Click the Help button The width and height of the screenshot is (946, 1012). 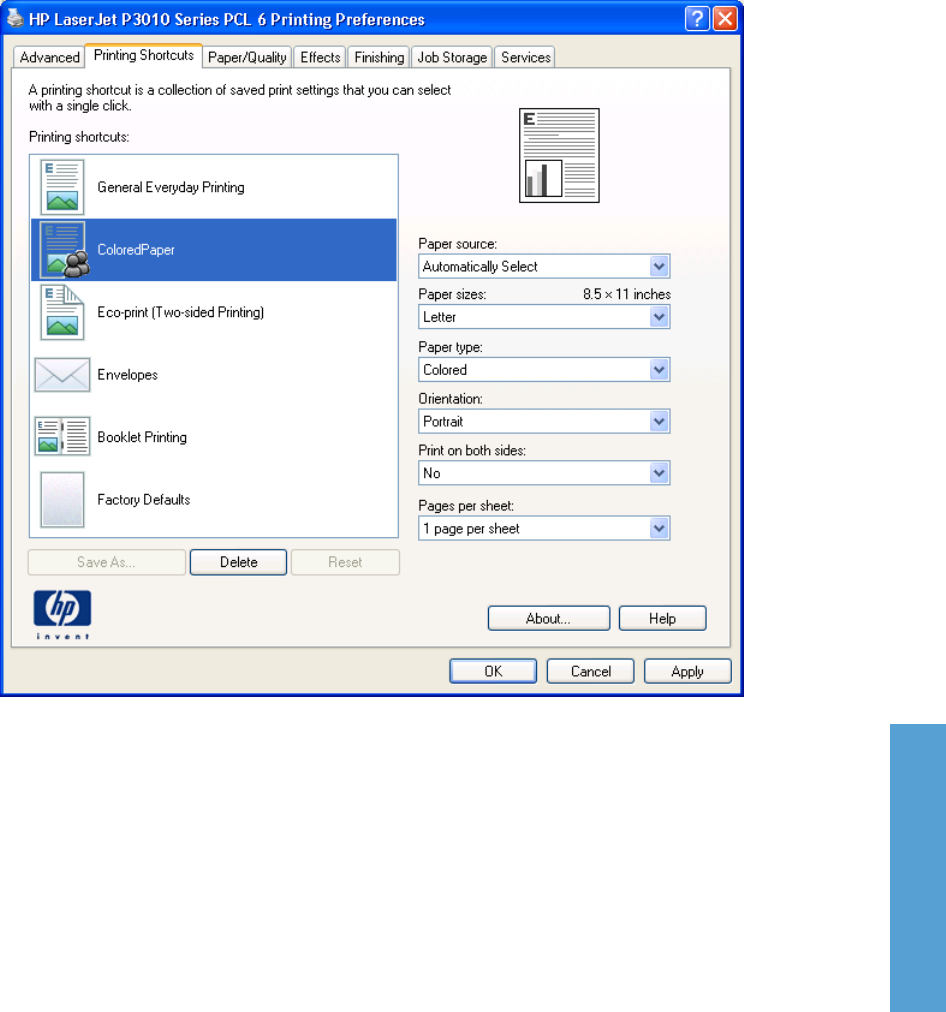click(663, 618)
